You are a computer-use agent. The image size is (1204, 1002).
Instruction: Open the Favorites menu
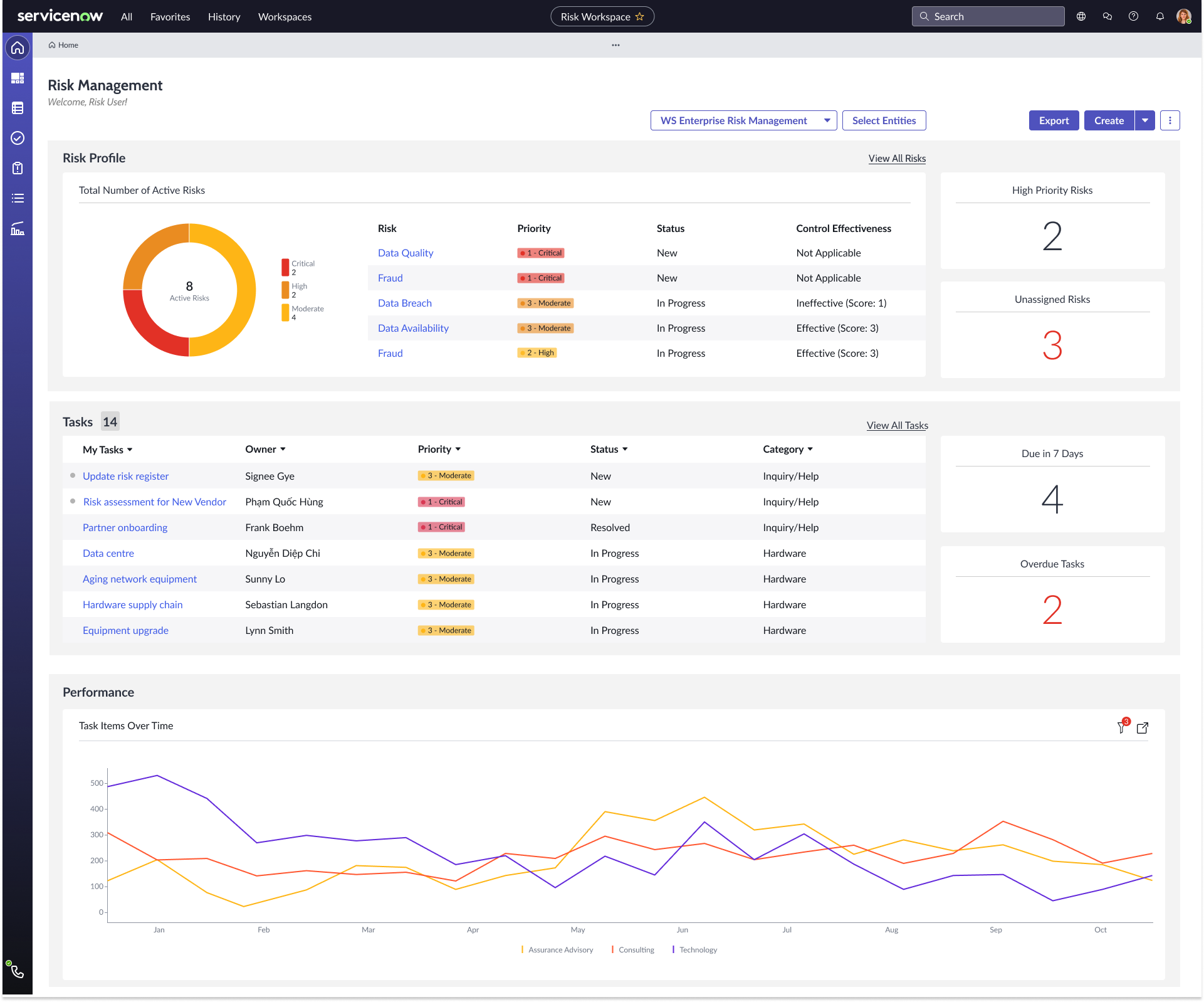tap(170, 17)
